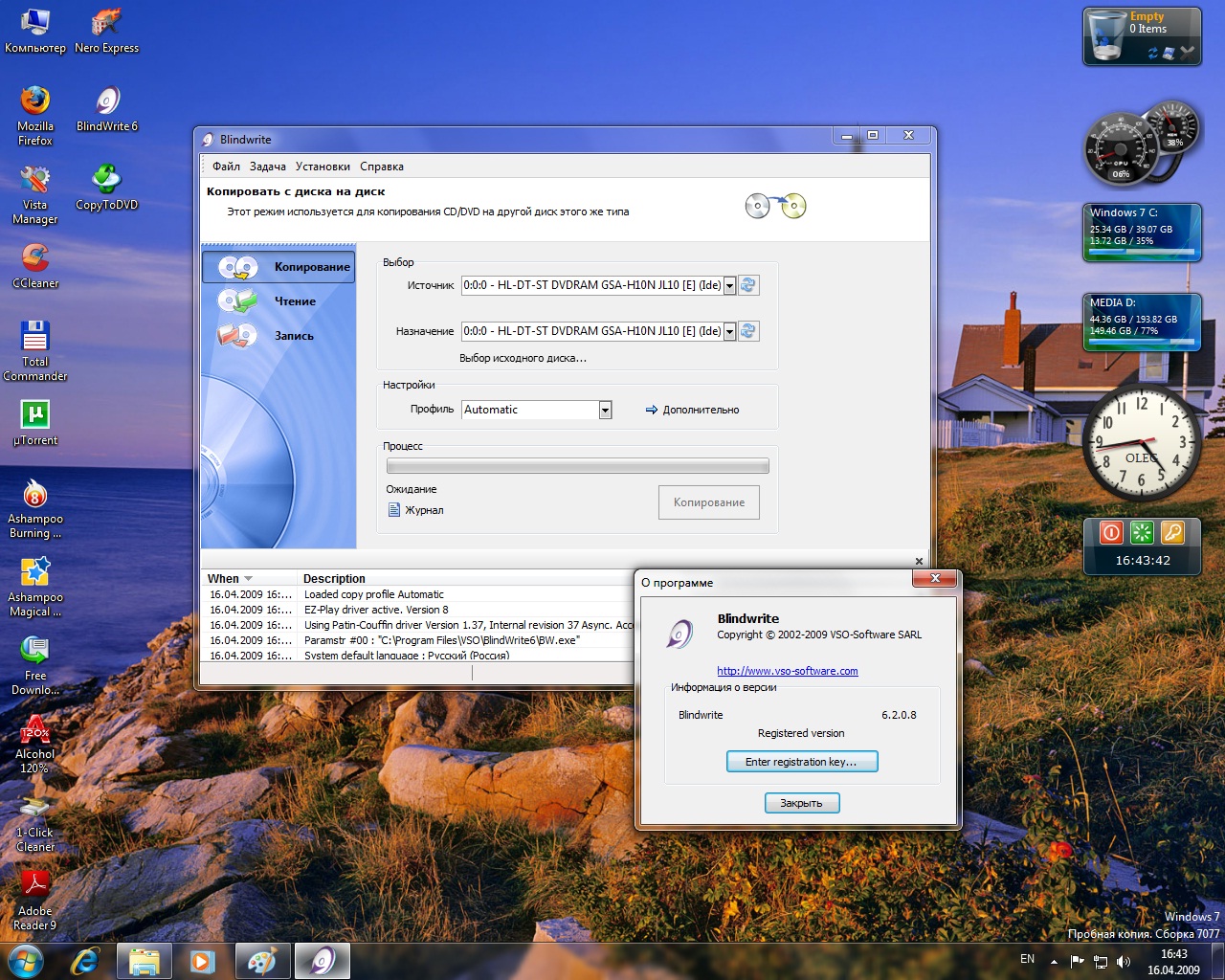Refresh the Назначение drive list
Viewport: 1225px width, 980px height.
click(748, 331)
